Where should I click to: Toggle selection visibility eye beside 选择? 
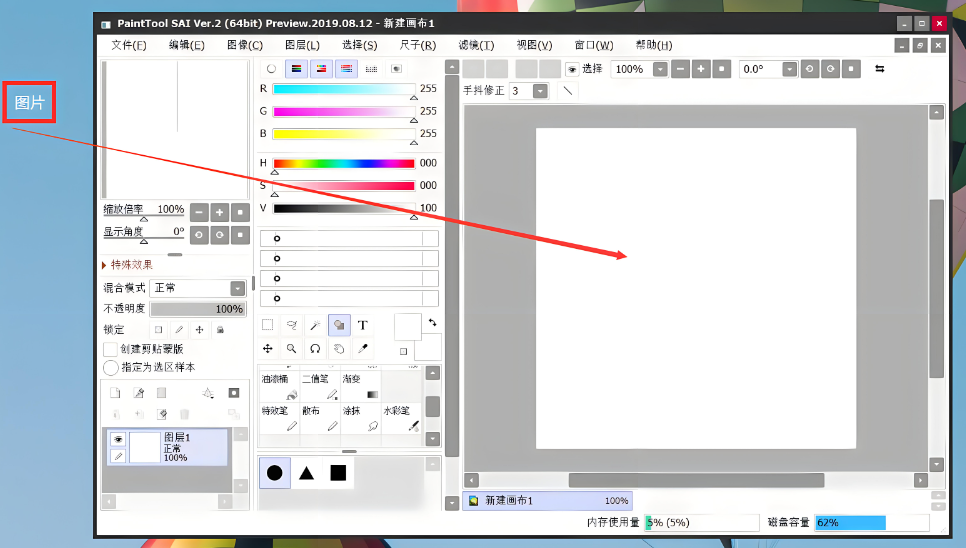572,69
